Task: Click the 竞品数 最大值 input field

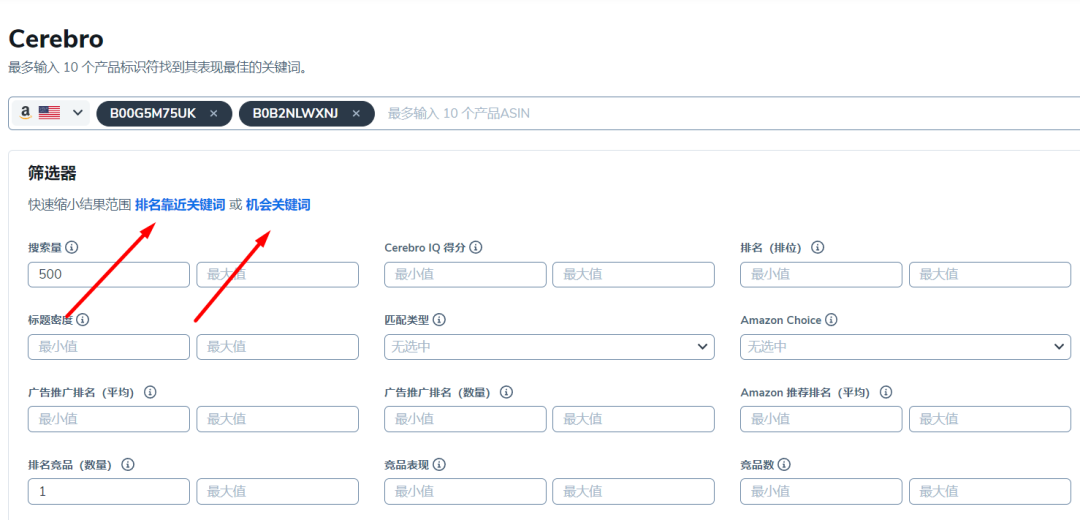Action: tap(989, 492)
